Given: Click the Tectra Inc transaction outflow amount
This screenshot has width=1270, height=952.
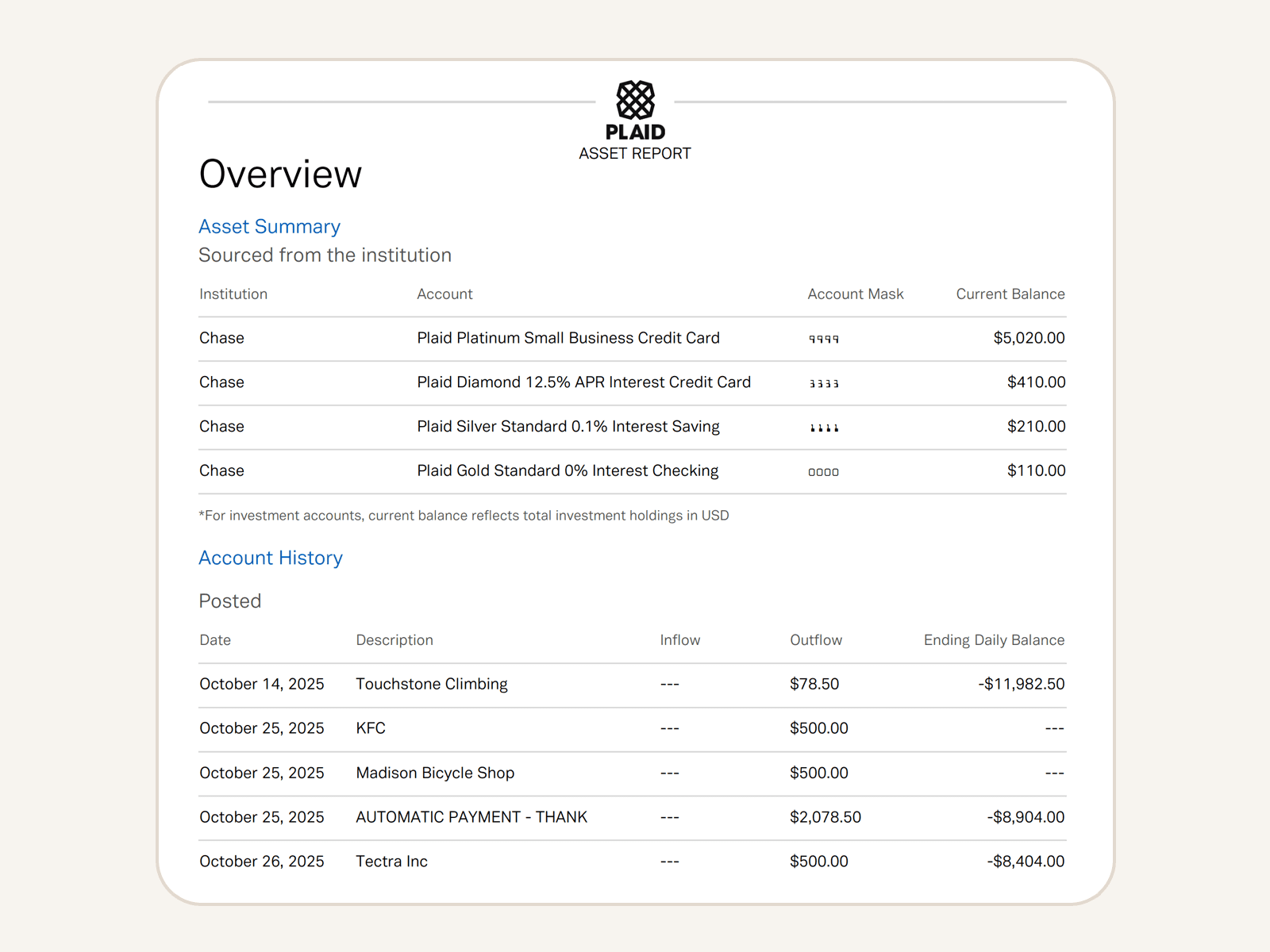Looking at the screenshot, I should click(x=818, y=861).
